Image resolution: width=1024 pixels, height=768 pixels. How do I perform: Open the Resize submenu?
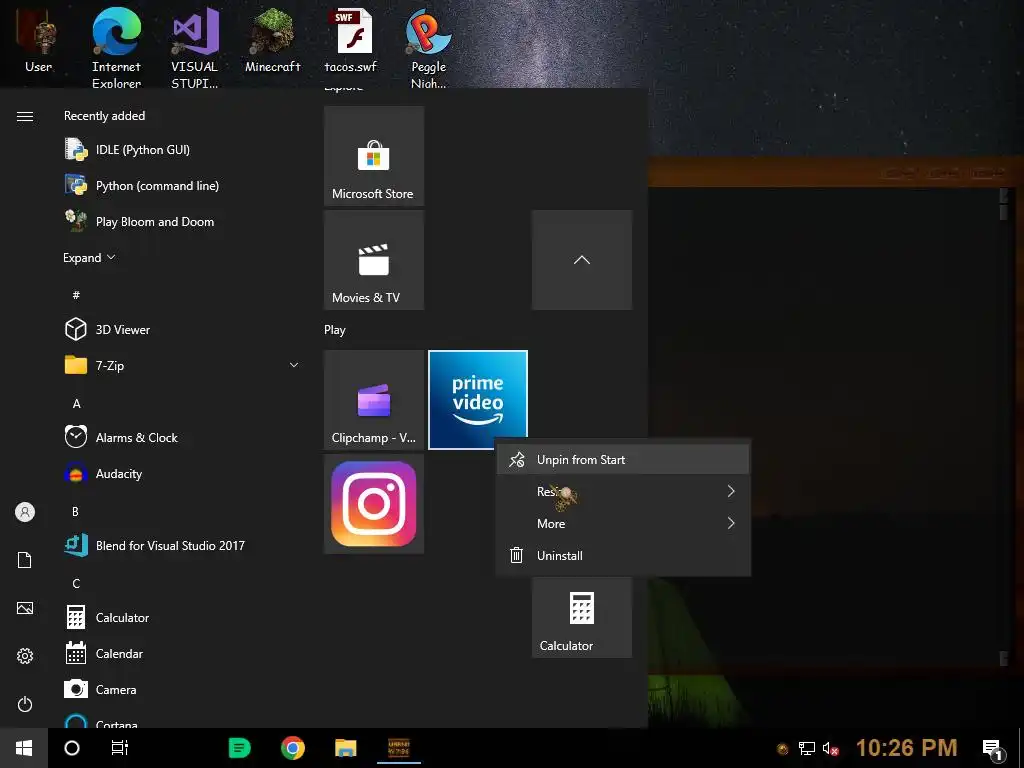623,492
